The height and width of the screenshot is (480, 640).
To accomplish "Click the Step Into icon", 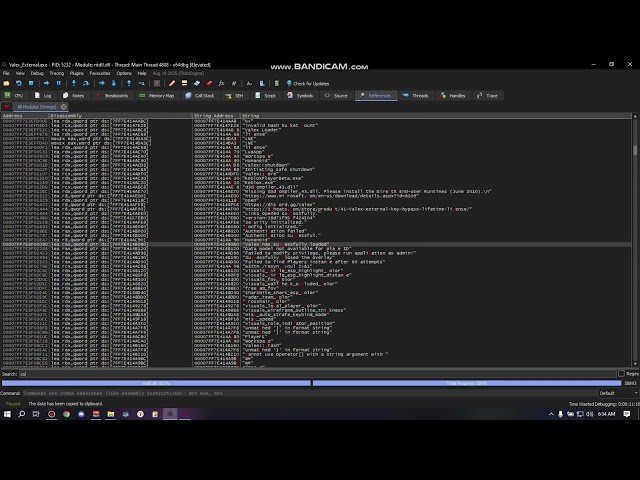I will pyautogui.click(x=74, y=83).
